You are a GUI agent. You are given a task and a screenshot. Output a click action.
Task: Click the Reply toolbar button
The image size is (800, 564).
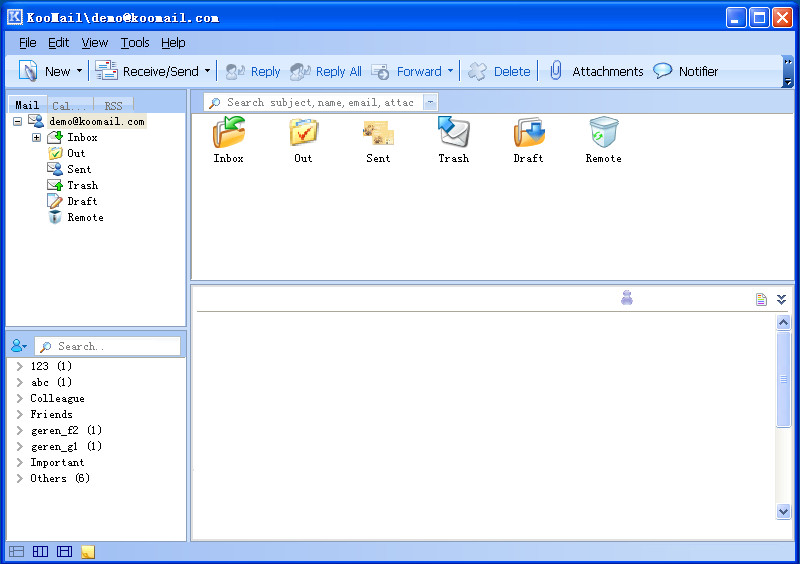point(253,71)
